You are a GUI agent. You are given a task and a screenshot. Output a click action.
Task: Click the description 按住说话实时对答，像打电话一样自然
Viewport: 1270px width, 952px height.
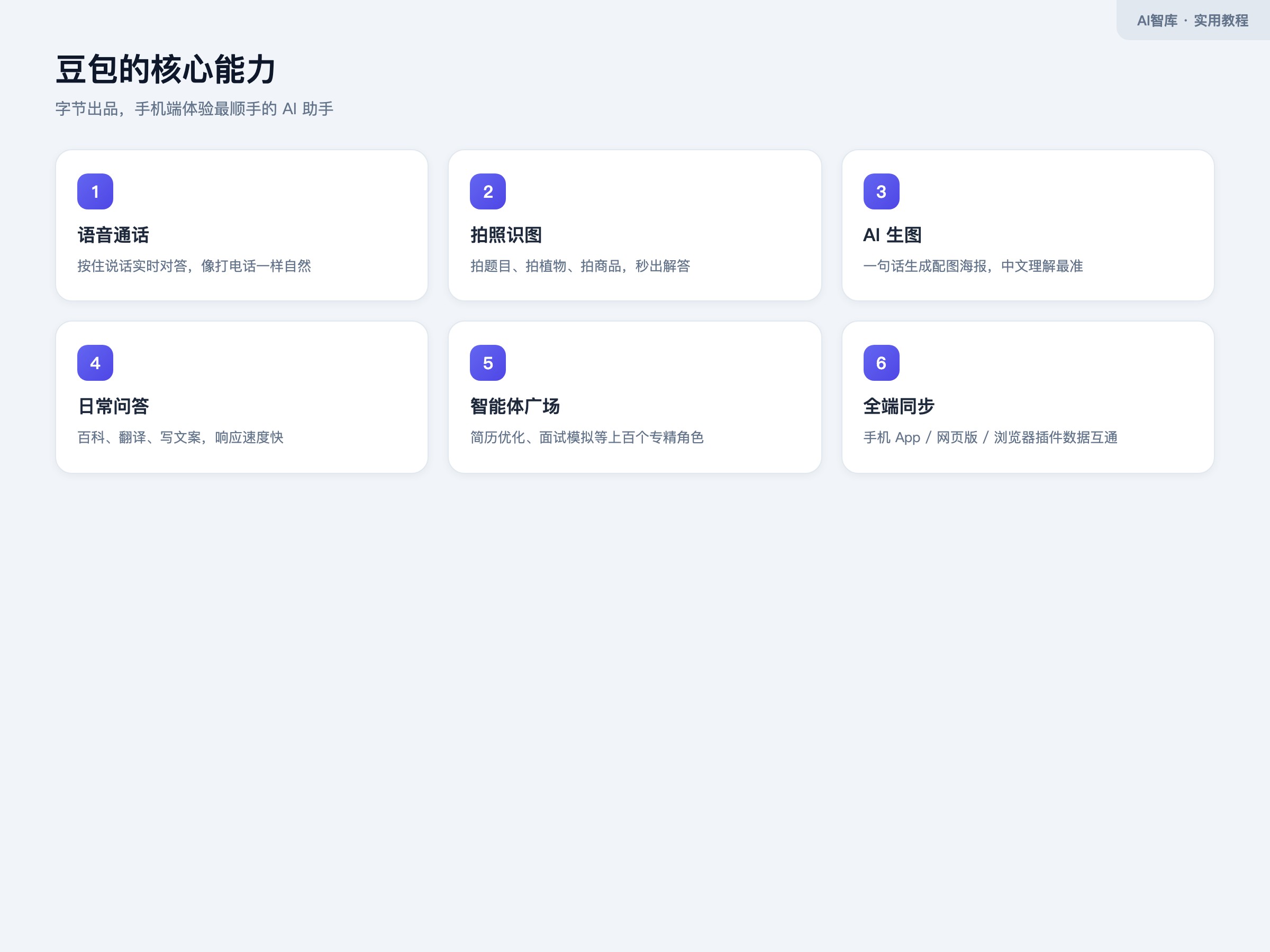tap(194, 266)
